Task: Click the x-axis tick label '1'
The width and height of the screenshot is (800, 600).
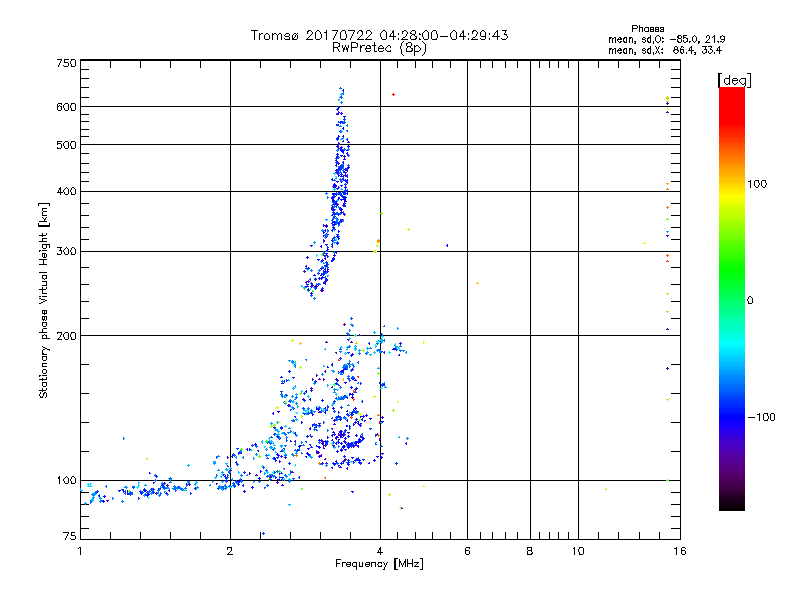Action: [80, 551]
